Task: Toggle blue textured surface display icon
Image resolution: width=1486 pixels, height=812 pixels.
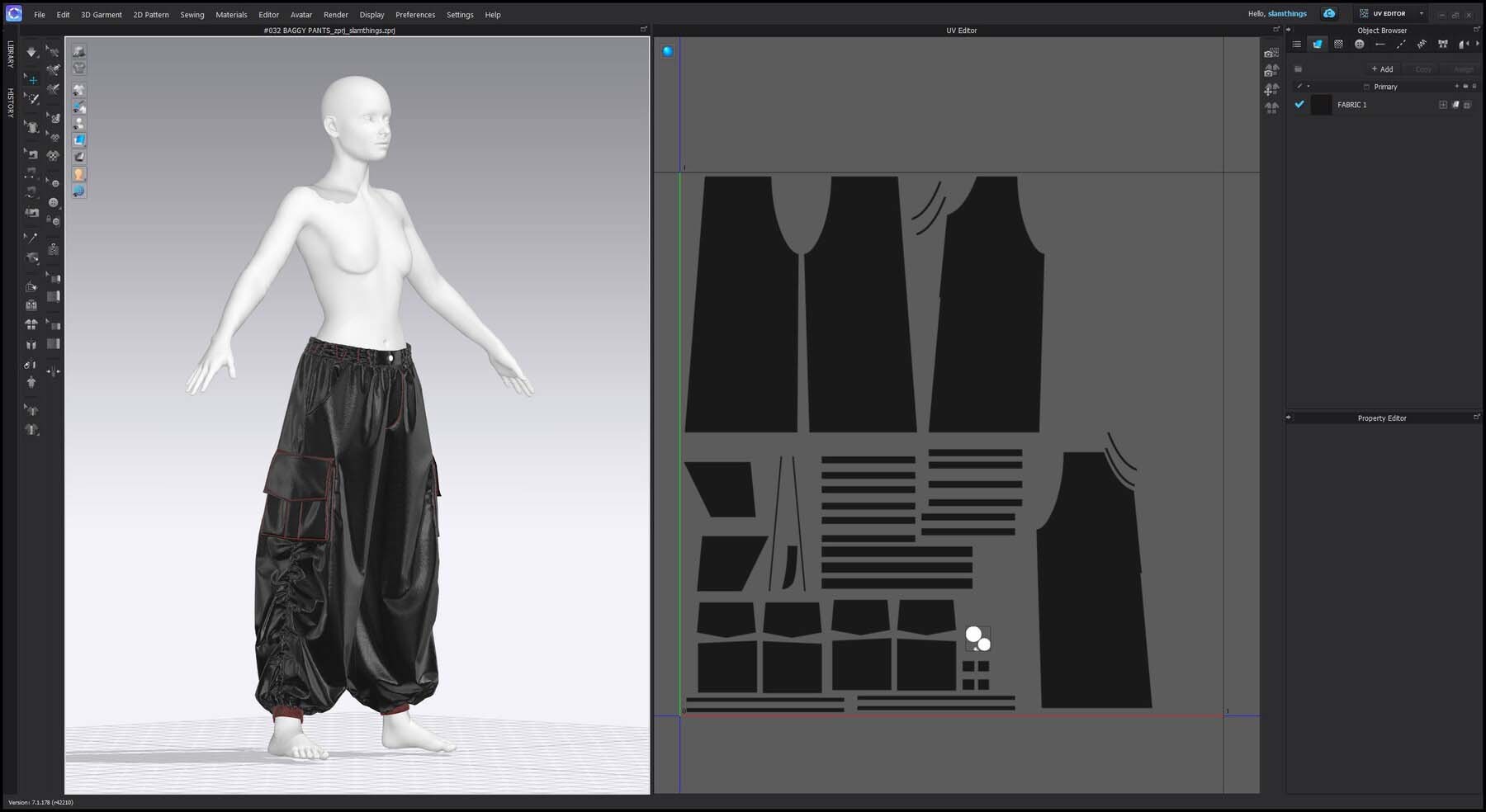Action: point(79,139)
